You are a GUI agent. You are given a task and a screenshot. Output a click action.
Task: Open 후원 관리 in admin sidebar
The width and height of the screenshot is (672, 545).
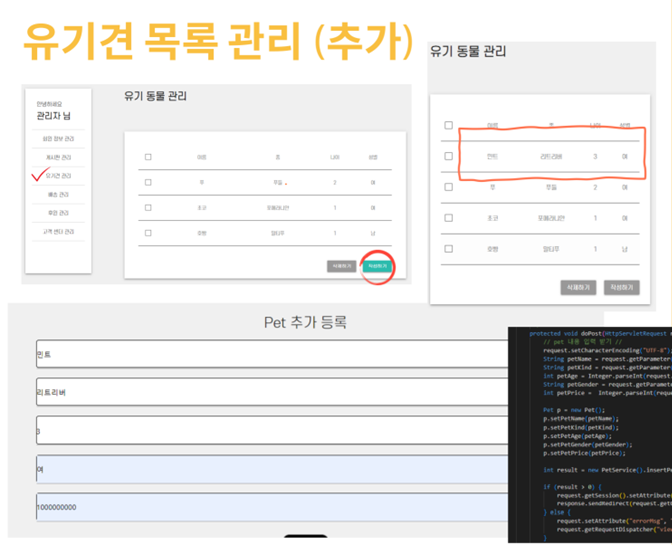click(58, 213)
